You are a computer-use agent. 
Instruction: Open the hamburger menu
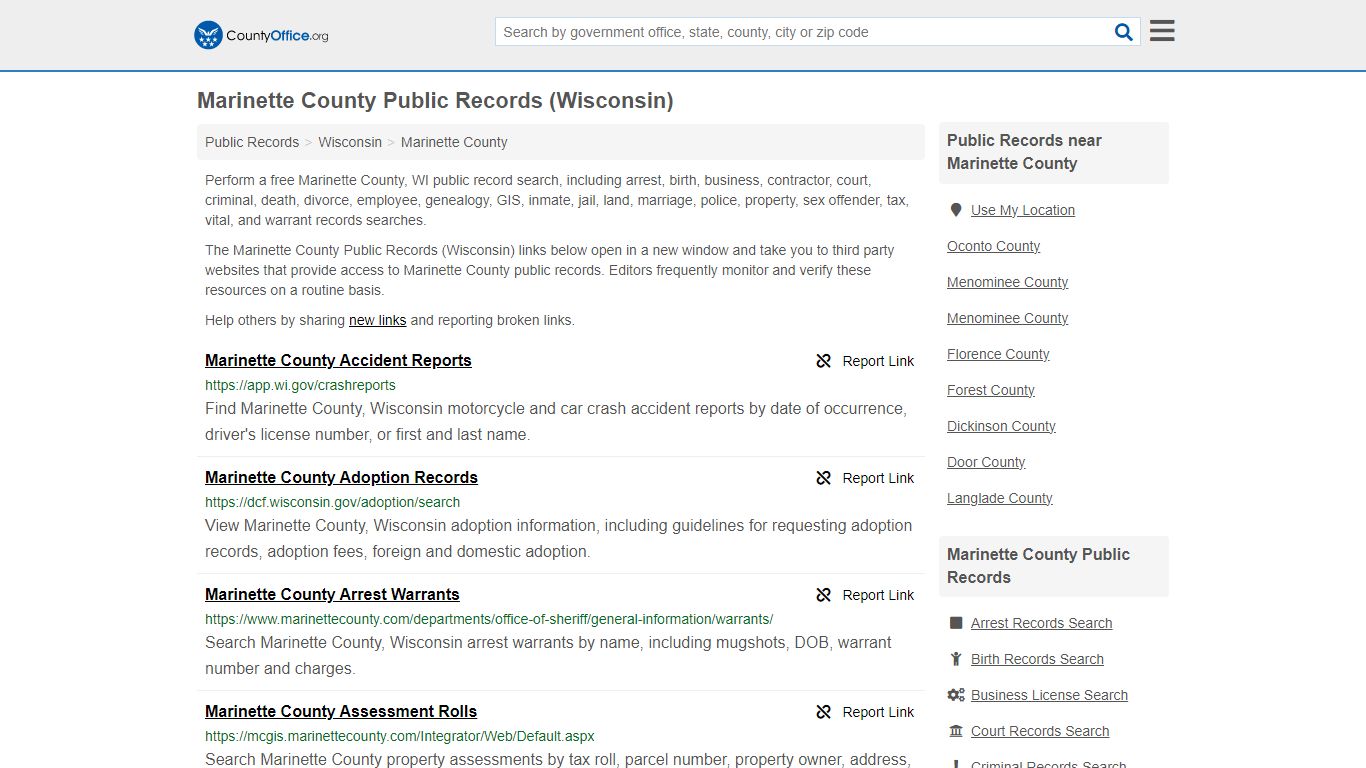[1162, 31]
